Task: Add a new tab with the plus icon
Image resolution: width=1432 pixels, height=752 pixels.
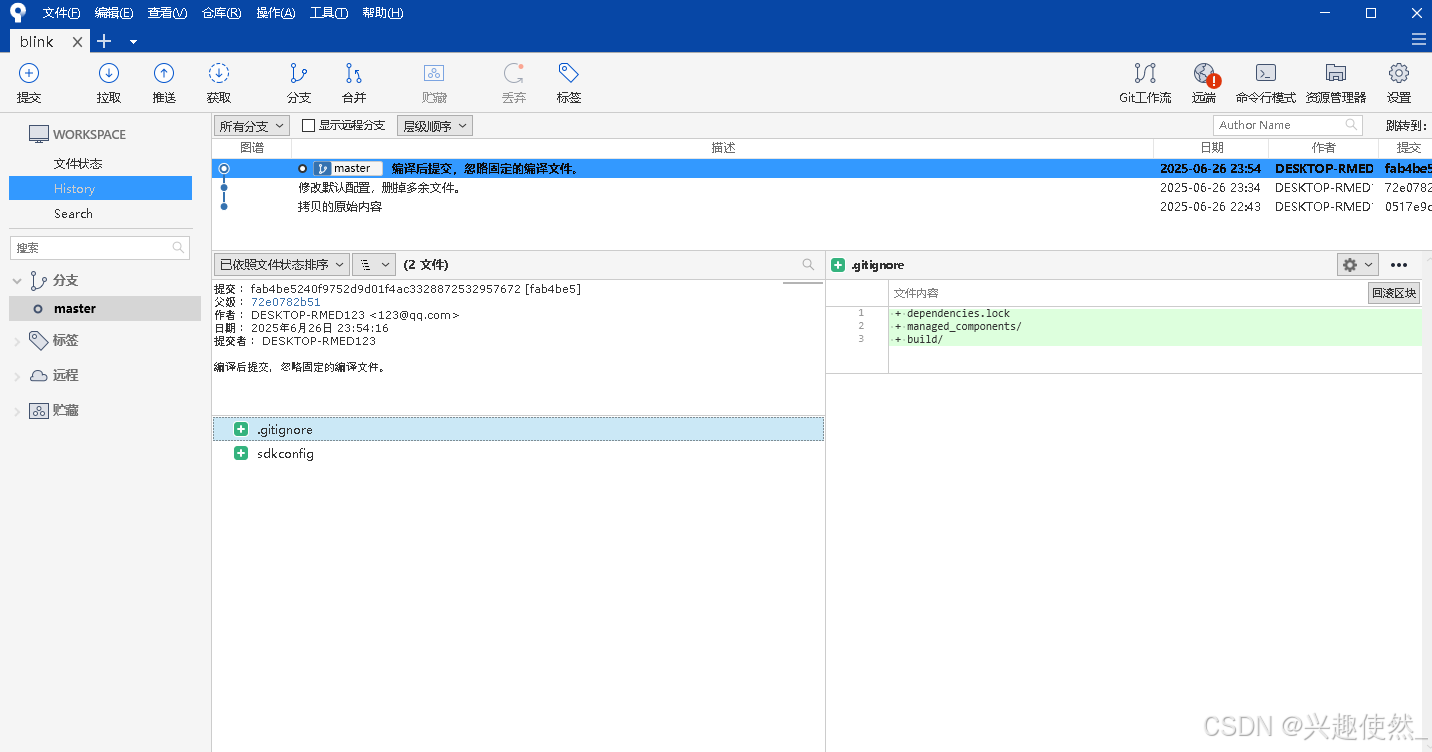Action: point(104,41)
